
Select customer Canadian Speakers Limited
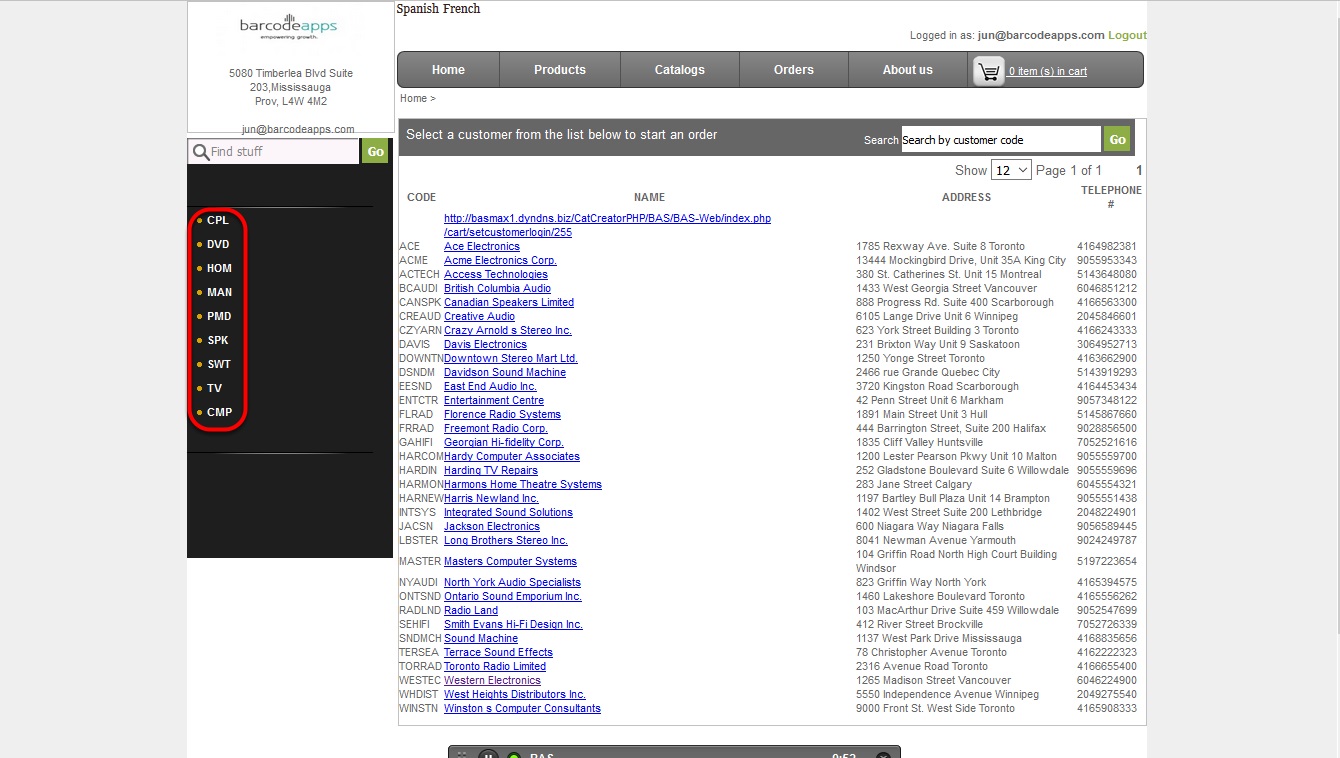pos(509,302)
